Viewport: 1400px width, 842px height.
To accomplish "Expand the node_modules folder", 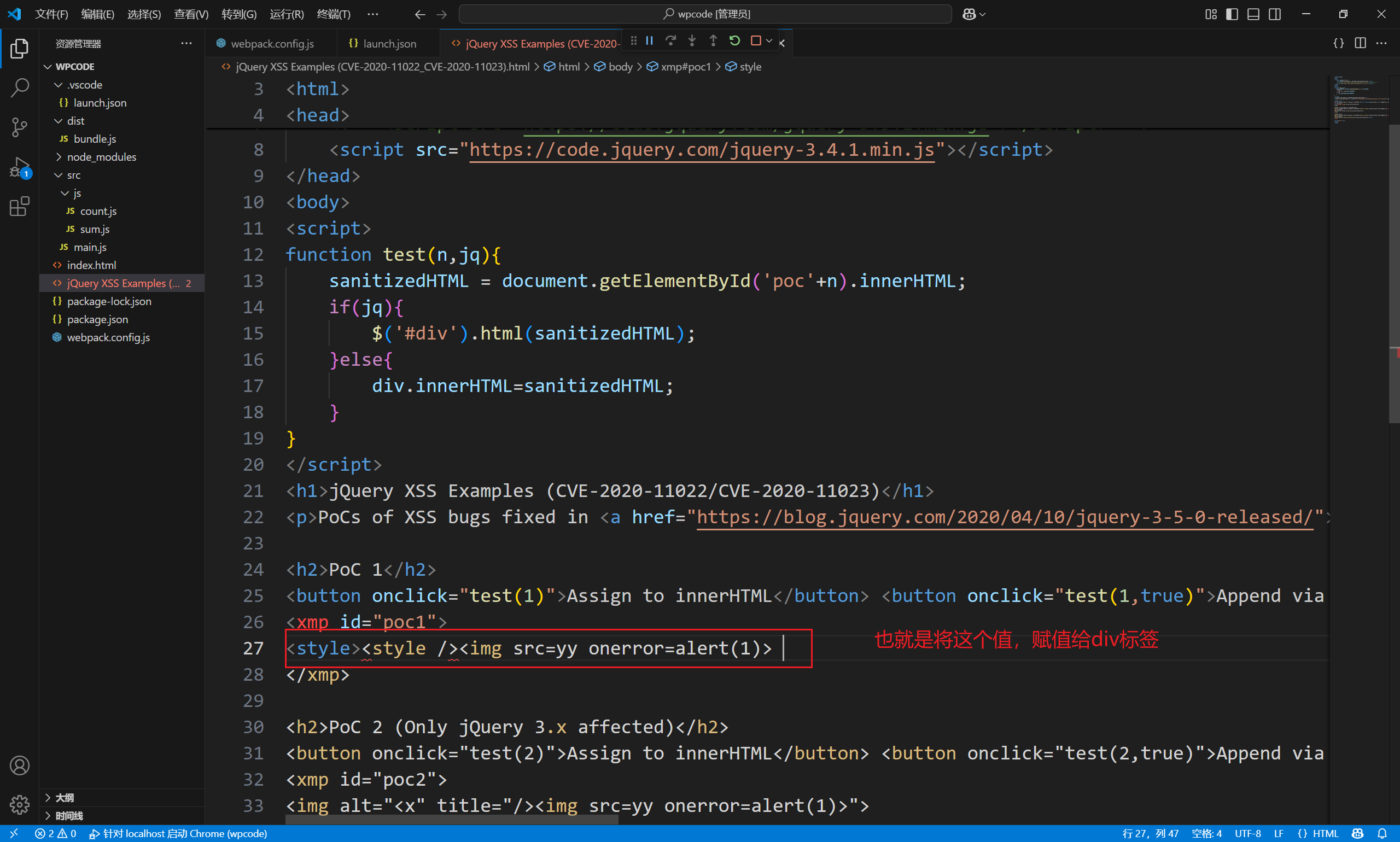I will tap(101, 157).
